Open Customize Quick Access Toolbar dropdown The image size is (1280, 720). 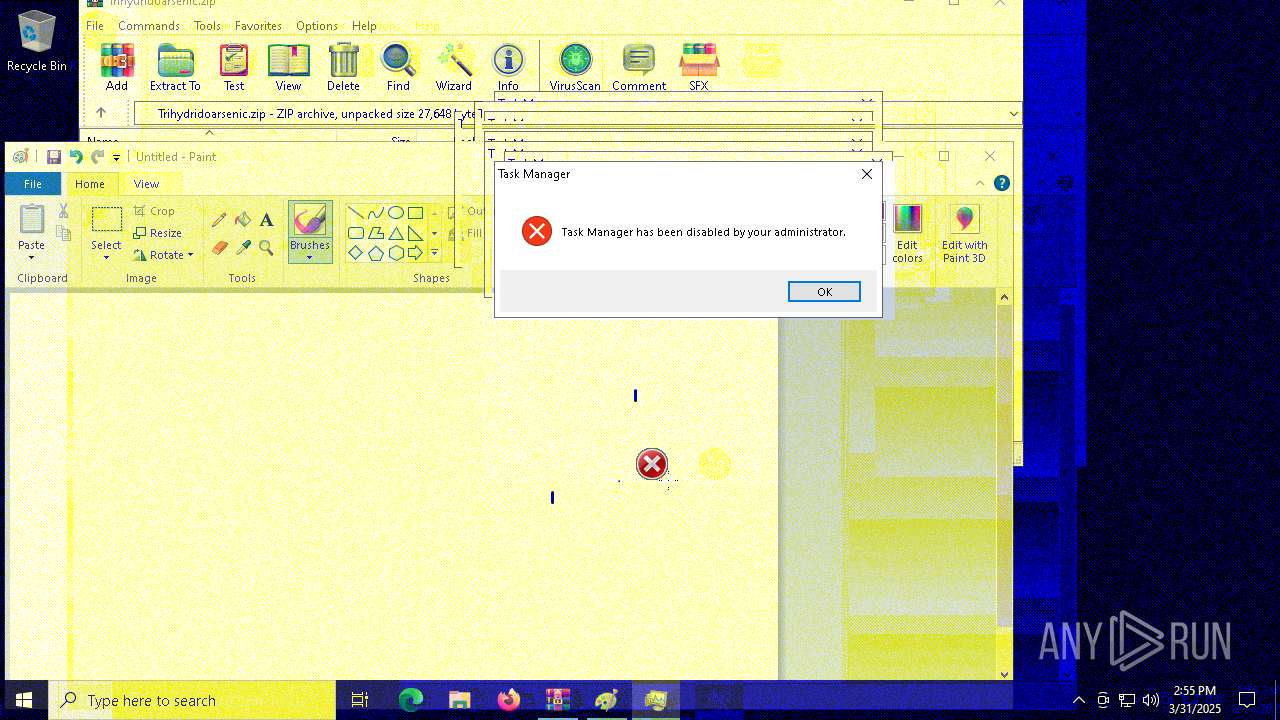(x=116, y=157)
